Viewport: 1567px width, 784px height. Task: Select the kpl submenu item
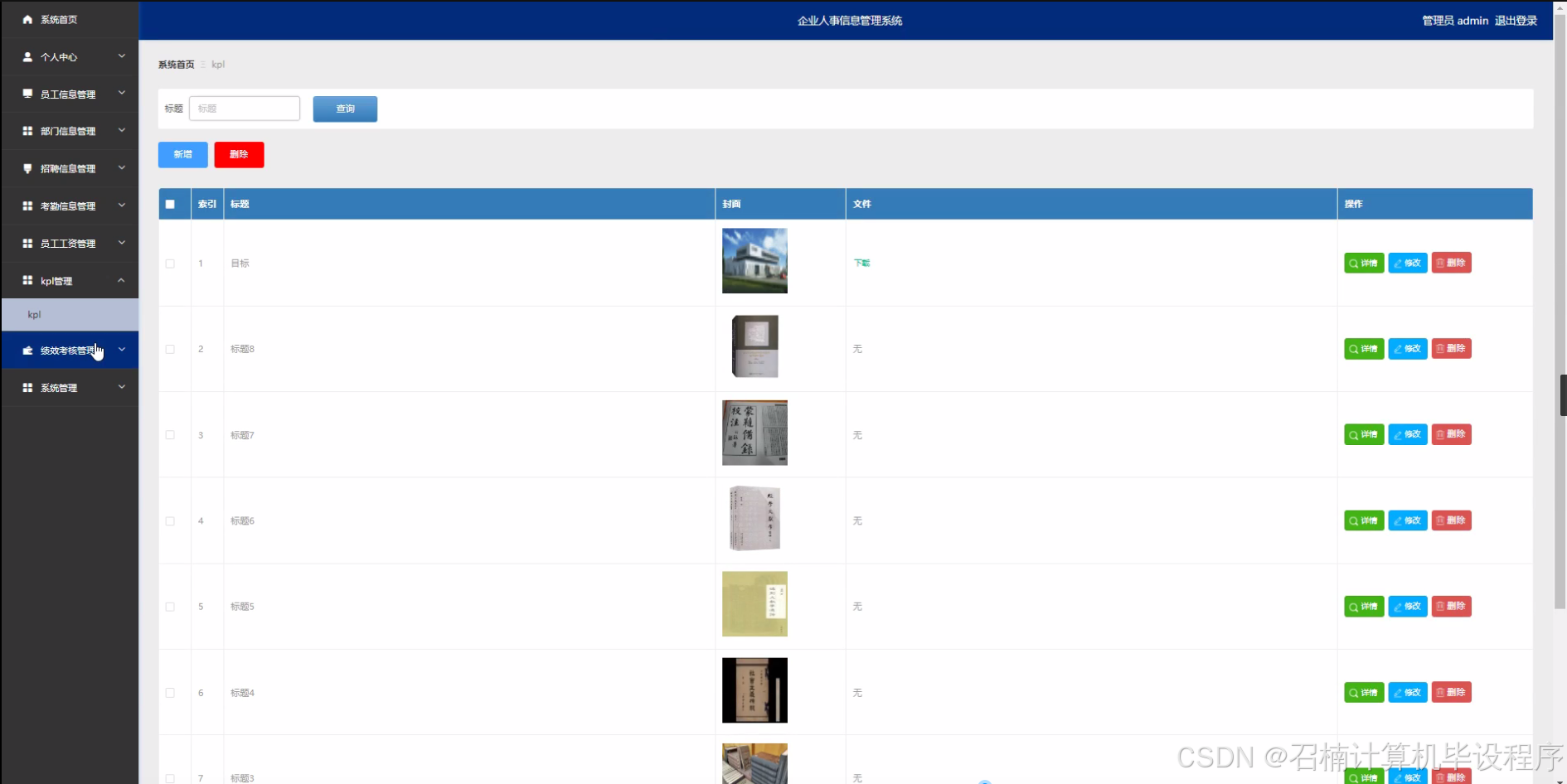(x=70, y=315)
